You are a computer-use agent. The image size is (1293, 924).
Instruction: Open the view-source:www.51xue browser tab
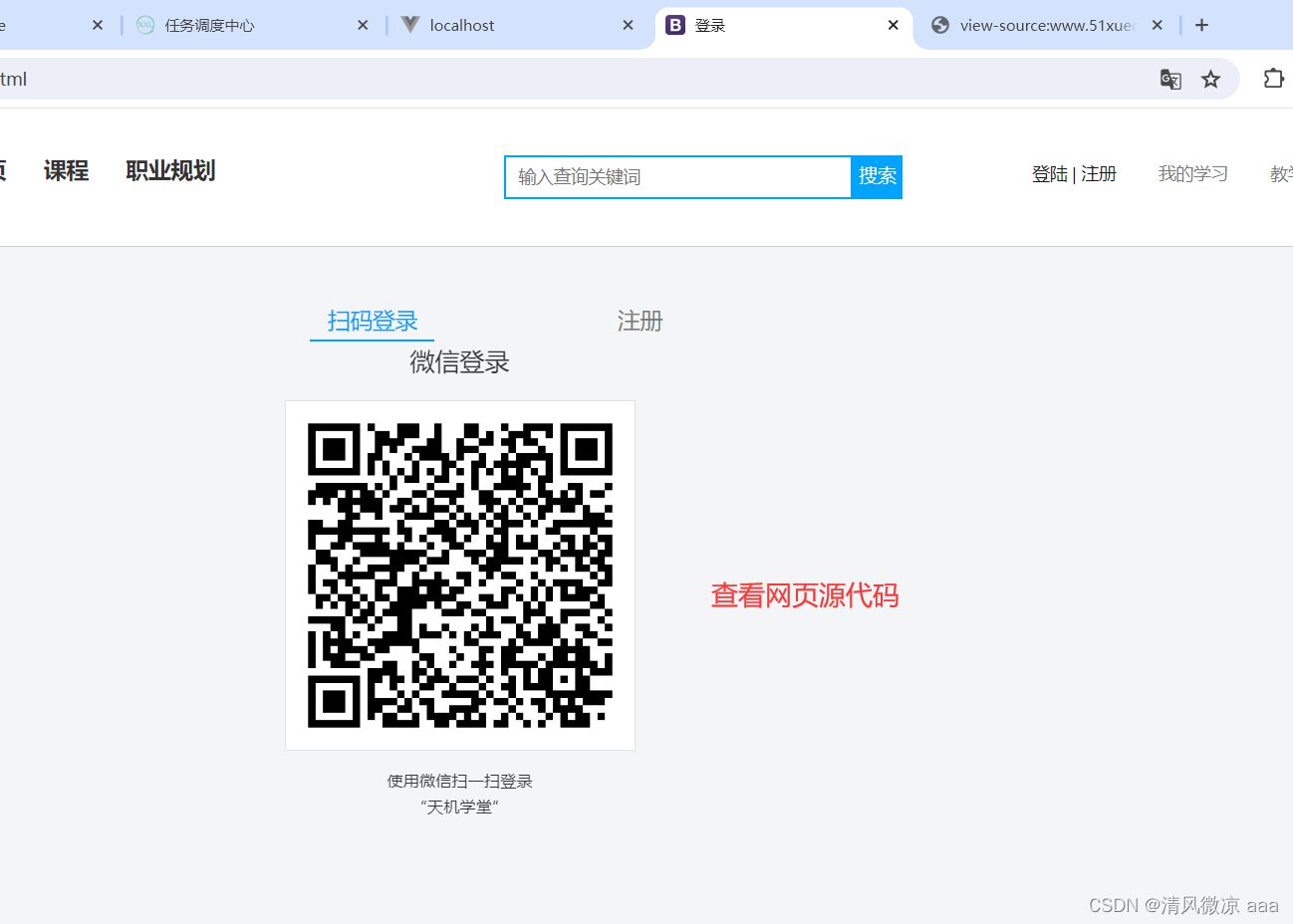click(1047, 25)
